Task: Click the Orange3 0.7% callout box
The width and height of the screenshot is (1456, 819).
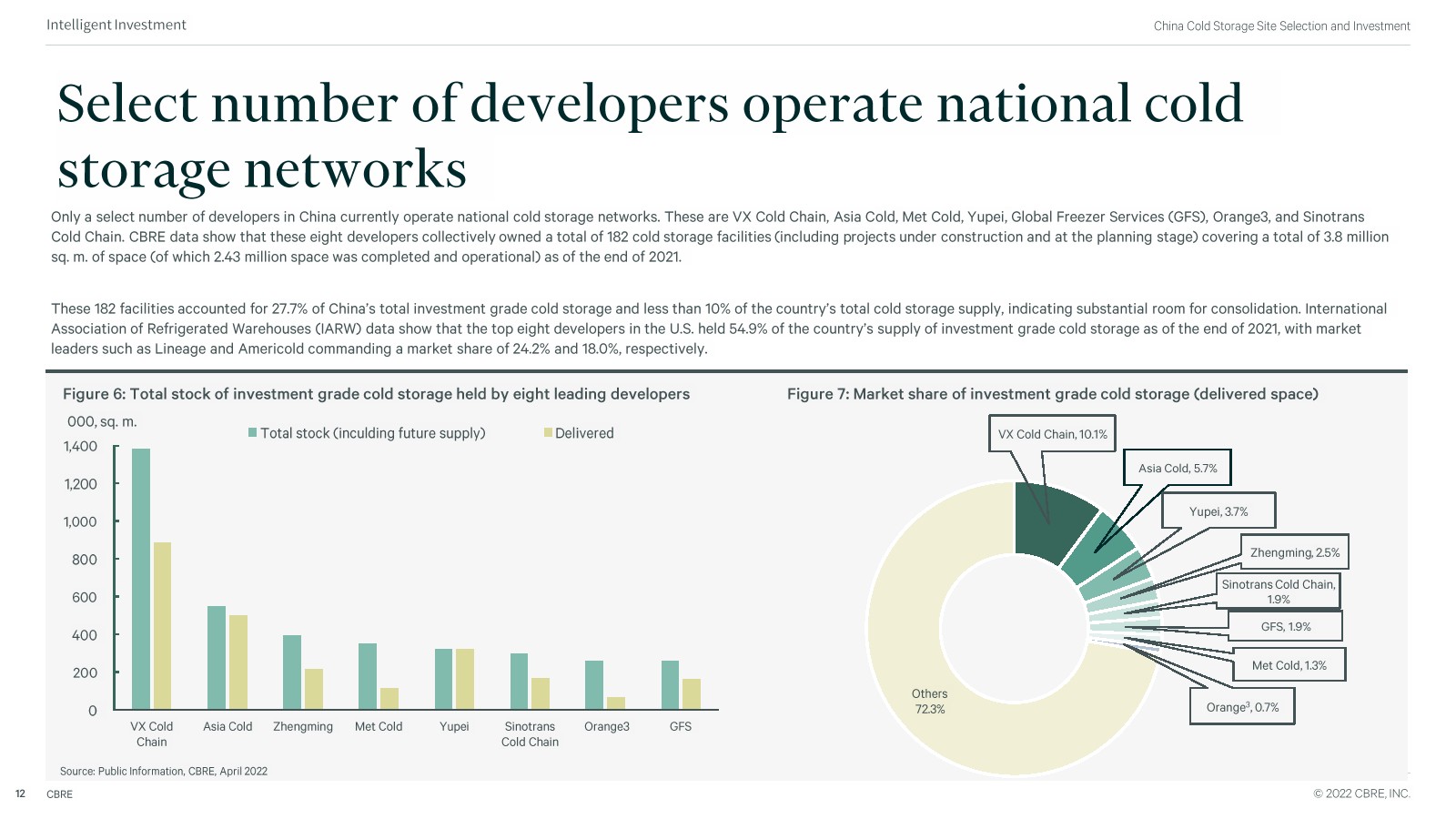Action: pyautogui.click(x=1242, y=707)
